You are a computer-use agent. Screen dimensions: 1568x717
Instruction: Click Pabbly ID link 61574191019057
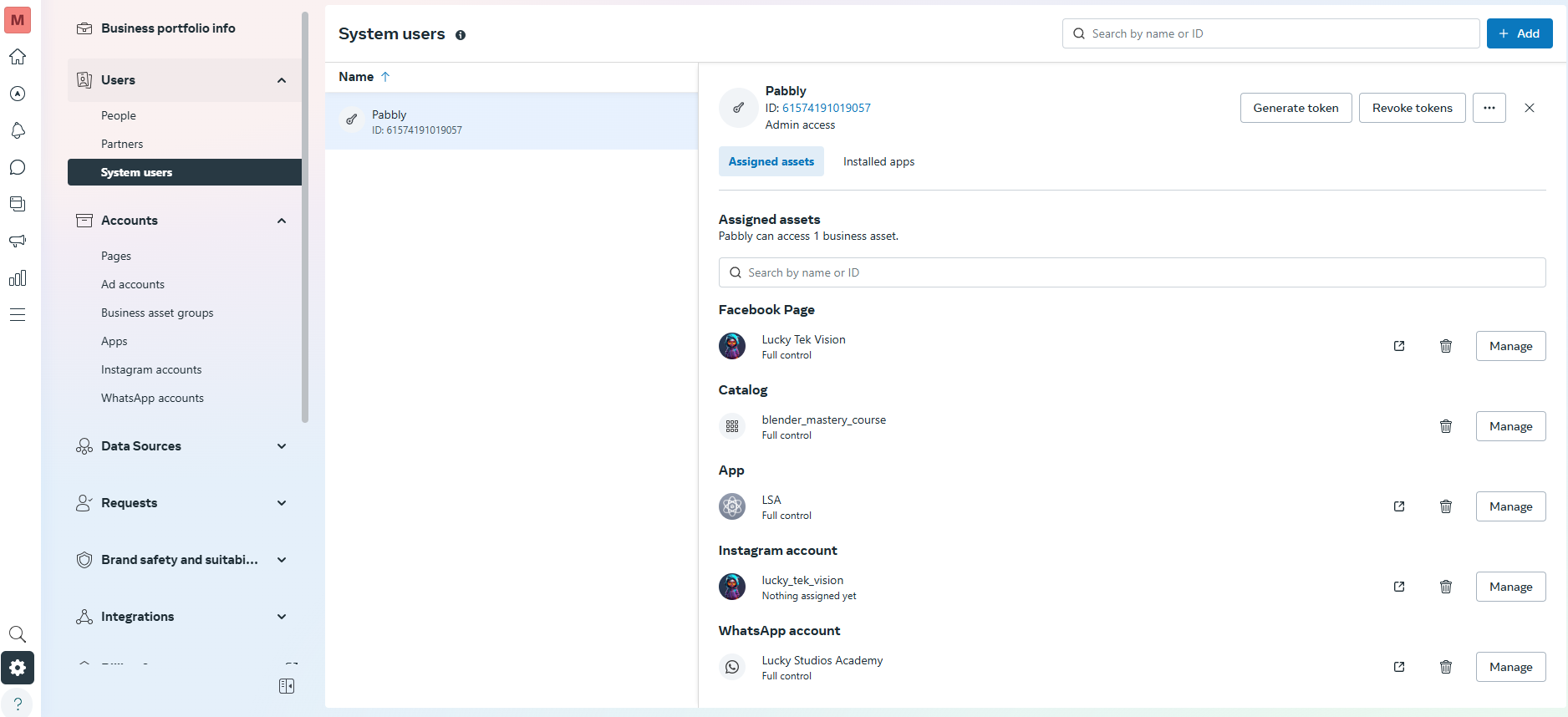point(827,108)
